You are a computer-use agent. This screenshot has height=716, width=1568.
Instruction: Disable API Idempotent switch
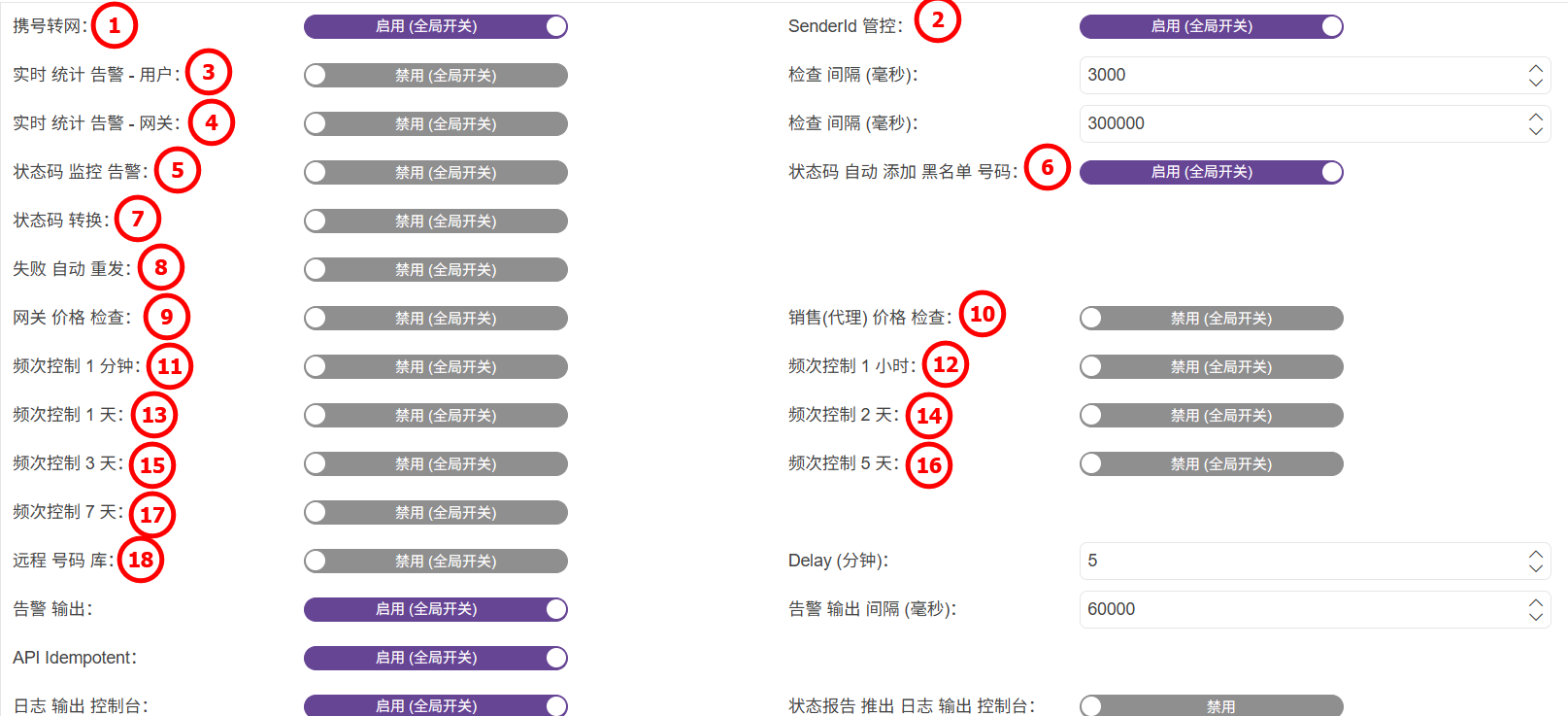coord(435,658)
